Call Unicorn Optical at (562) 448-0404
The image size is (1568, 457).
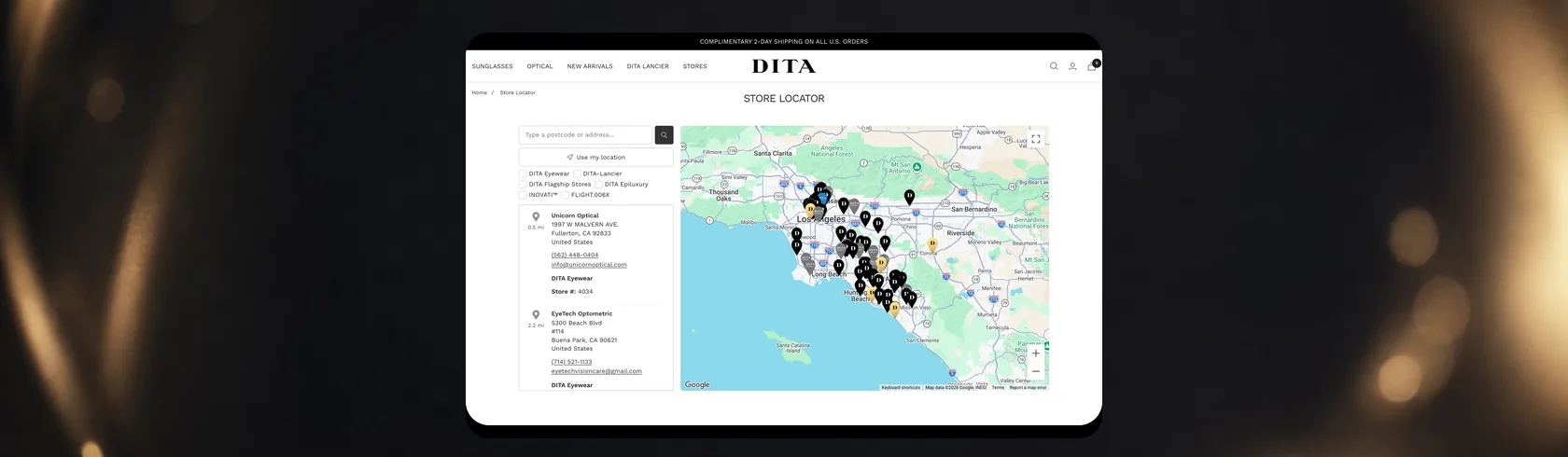tap(575, 255)
